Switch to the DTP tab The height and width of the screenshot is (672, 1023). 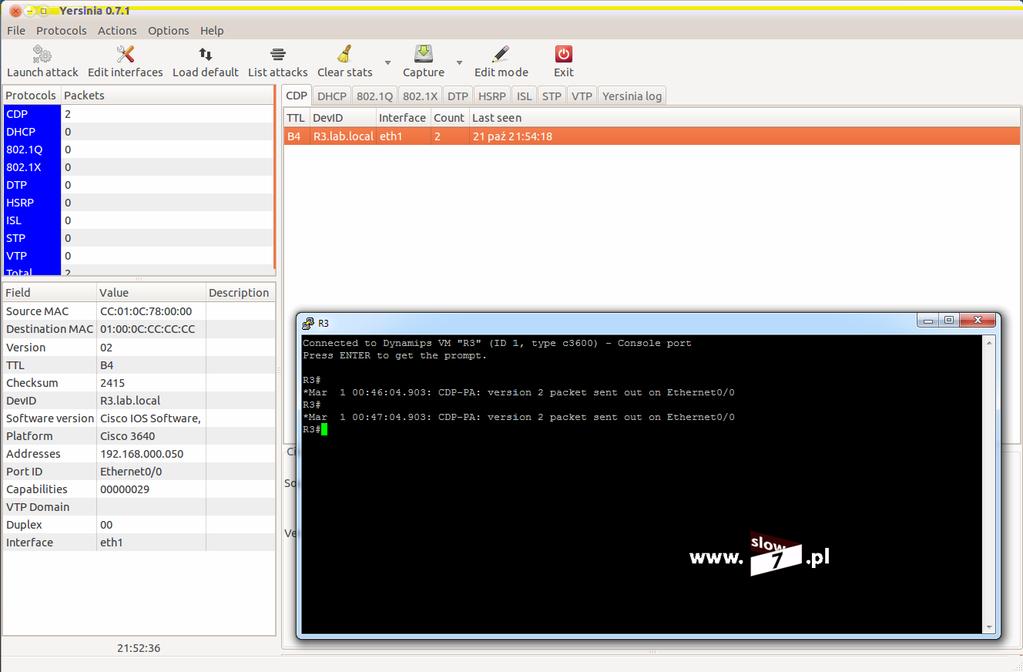pos(457,96)
